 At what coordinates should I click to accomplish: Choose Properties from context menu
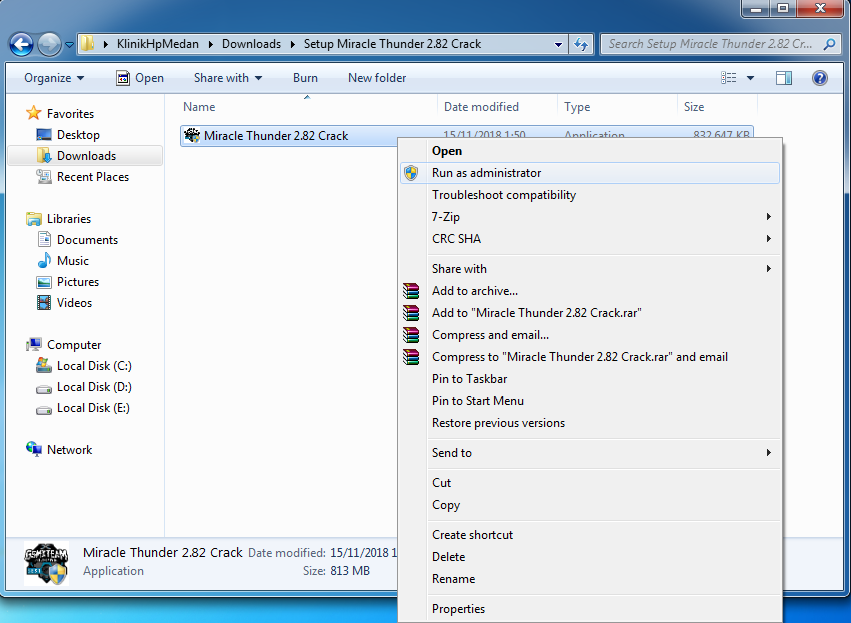pos(590,609)
